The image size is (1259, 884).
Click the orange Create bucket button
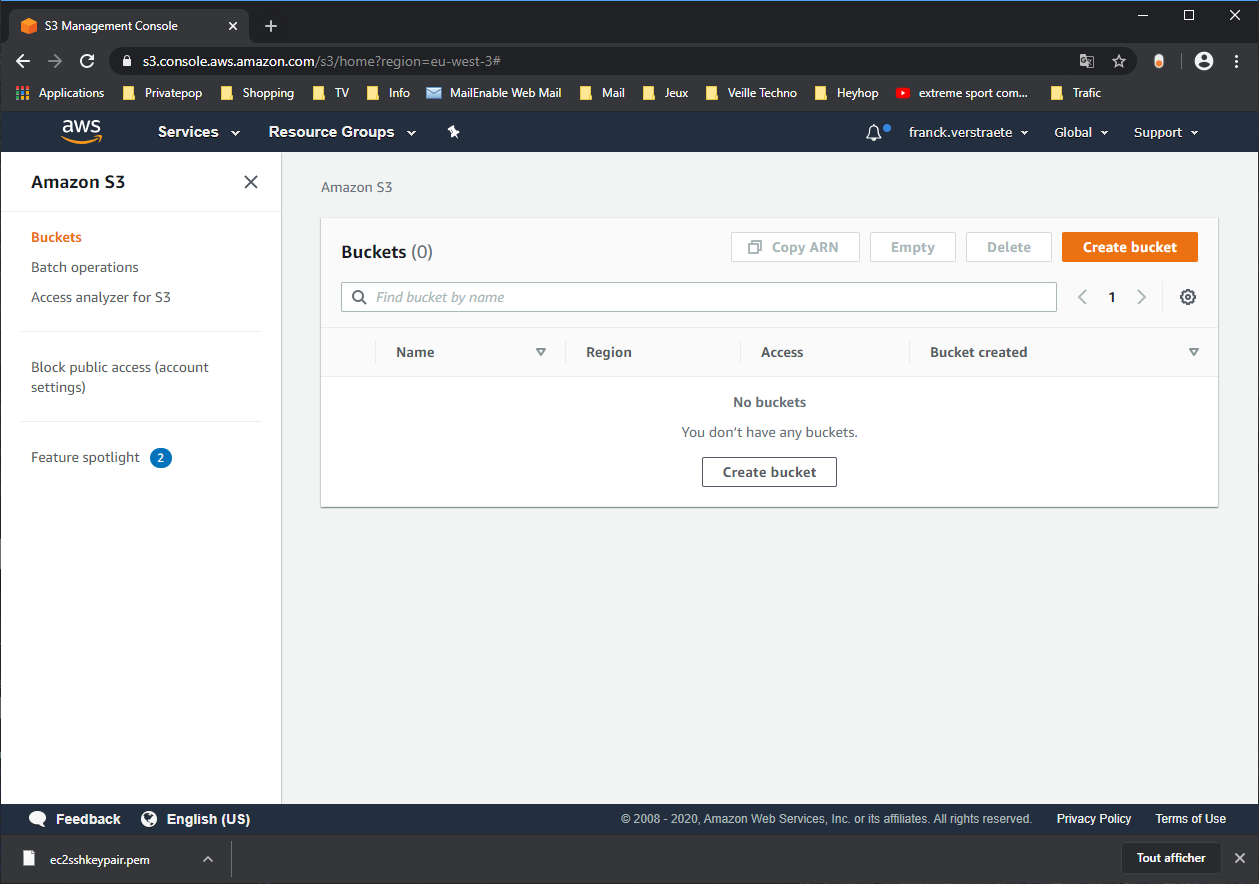click(x=1130, y=247)
